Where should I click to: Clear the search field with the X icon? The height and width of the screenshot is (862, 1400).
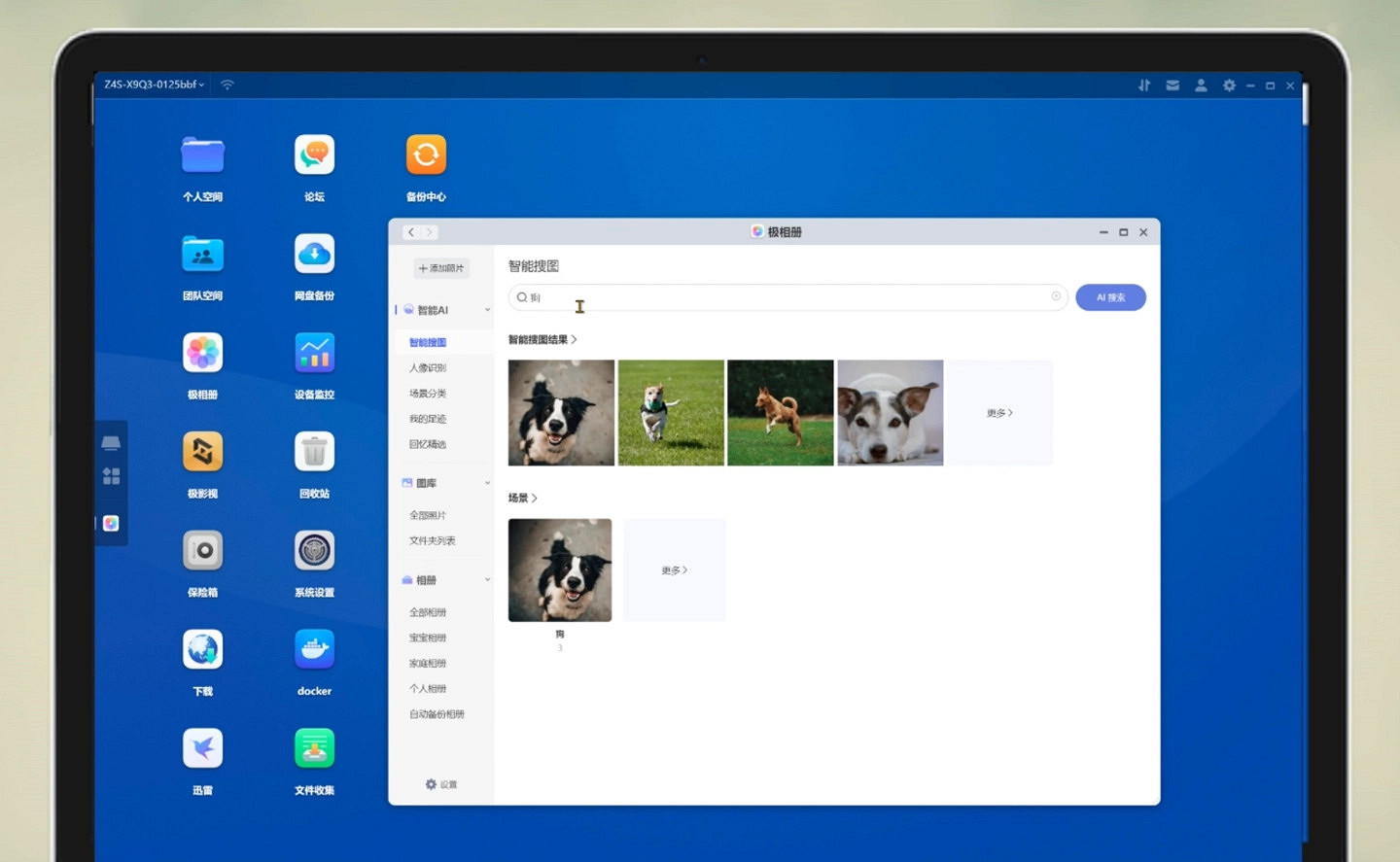click(x=1056, y=296)
